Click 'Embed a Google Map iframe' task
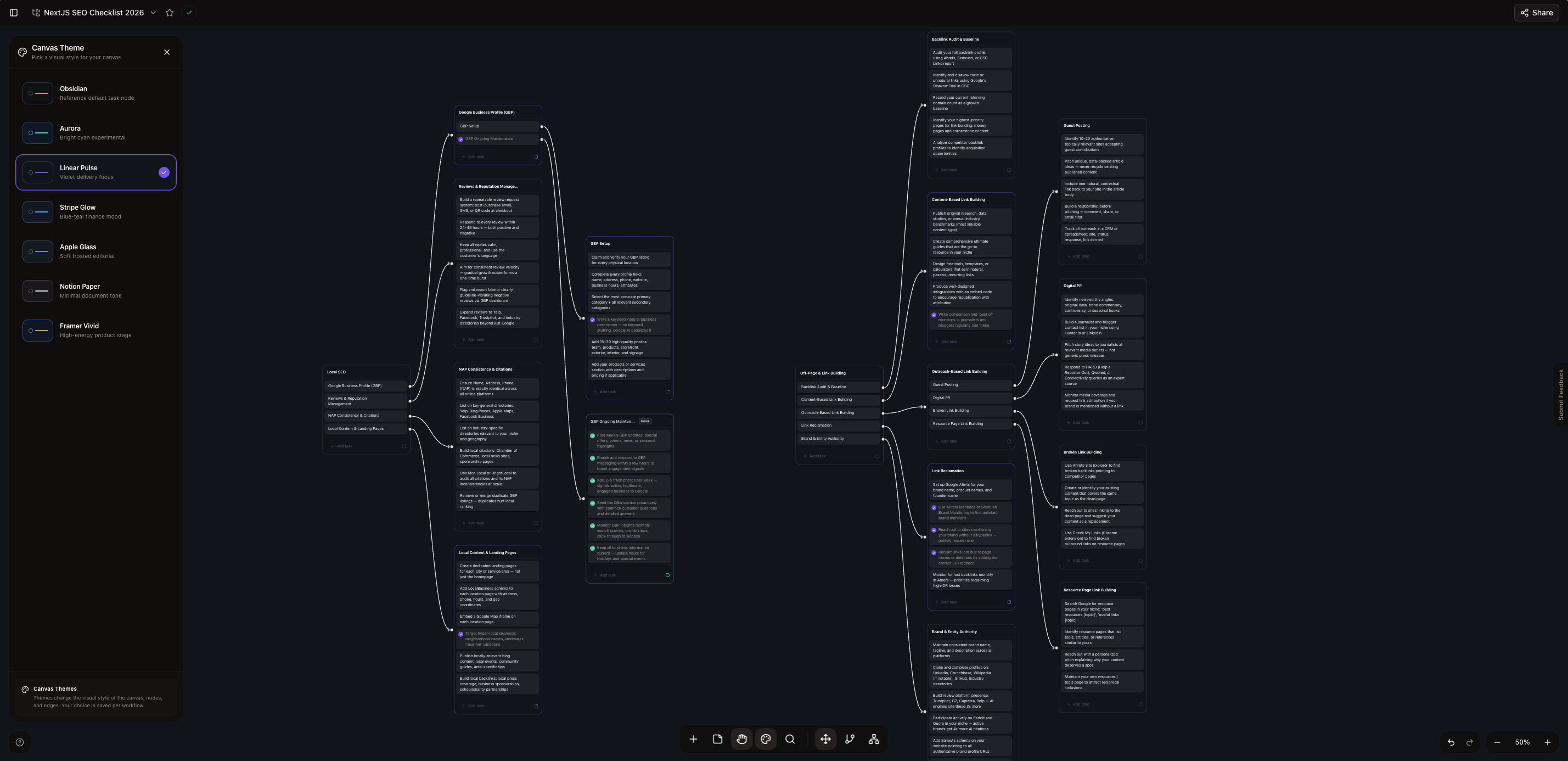This screenshot has width=1568, height=761. tap(497, 619)
